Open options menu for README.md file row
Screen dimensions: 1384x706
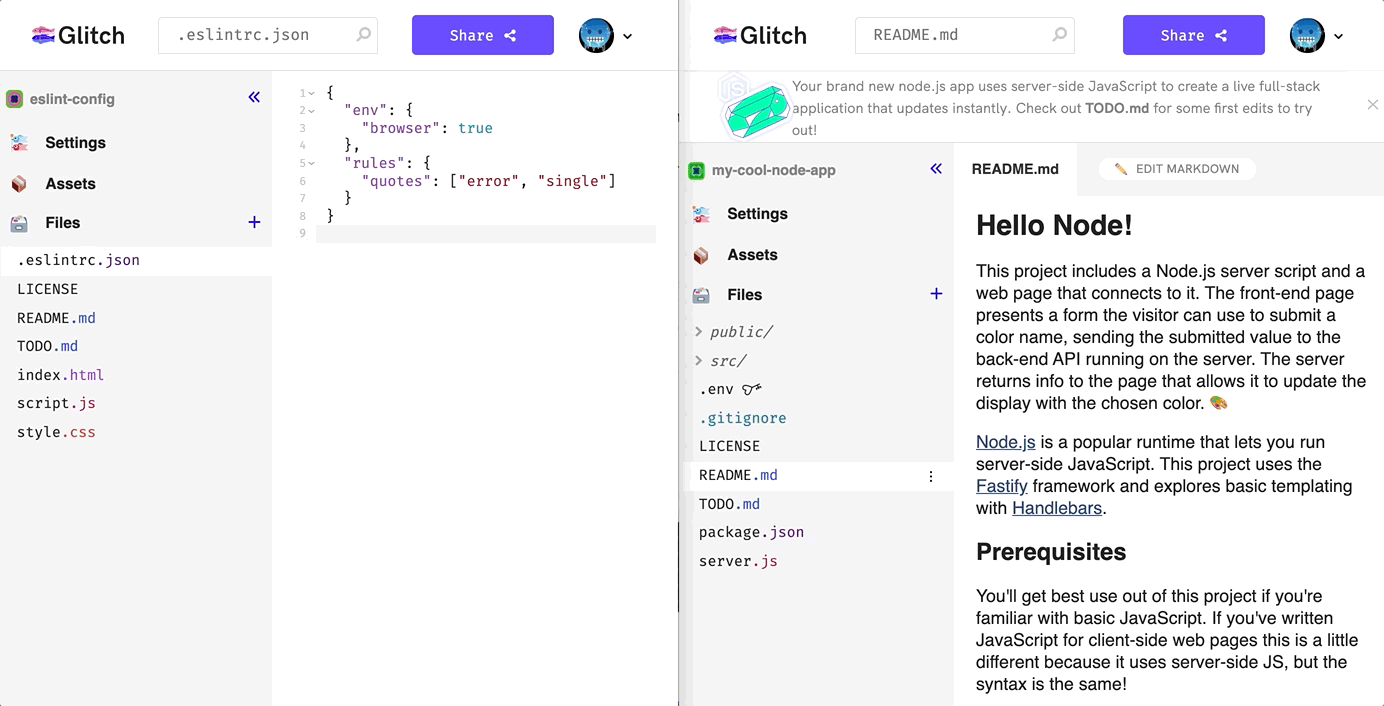click(x=931, y=476)
